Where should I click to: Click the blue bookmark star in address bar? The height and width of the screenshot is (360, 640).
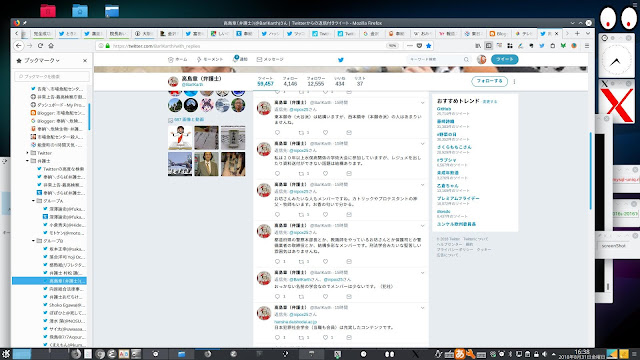click(x=429, y=46)
